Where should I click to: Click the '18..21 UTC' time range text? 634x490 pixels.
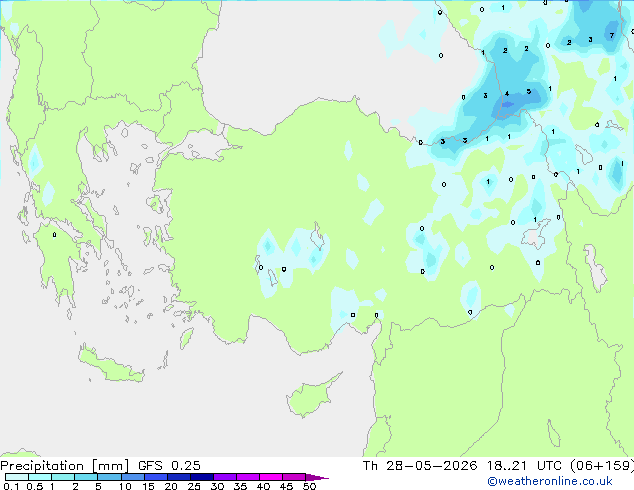pos(524,466)
